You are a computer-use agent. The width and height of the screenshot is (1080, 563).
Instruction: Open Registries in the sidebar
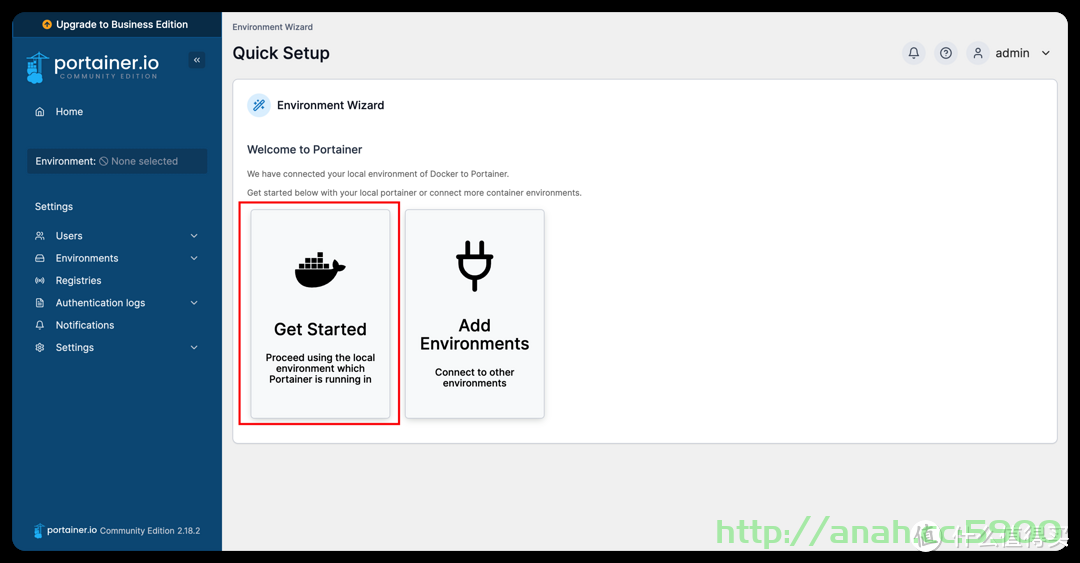(x=79, y=280)
